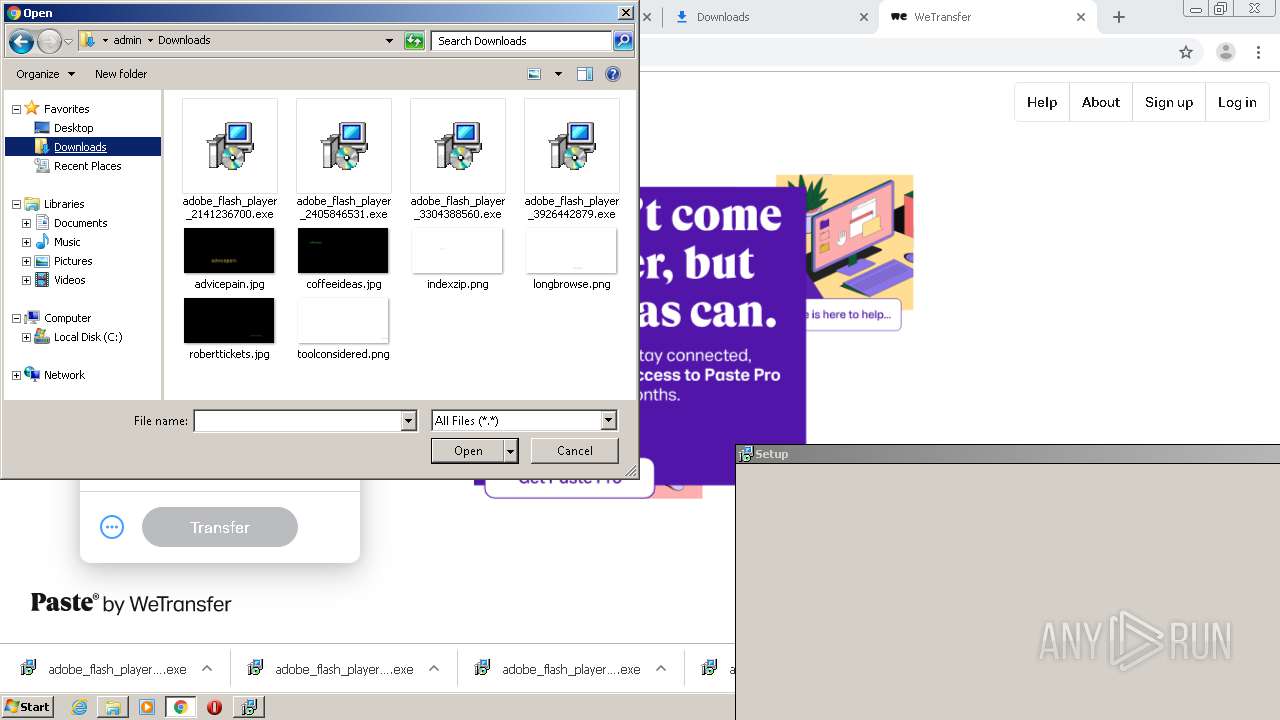Screen dimensions: 1280x720
Task: Open a new Chrome tab
Action: click(x=1119, y=17)
